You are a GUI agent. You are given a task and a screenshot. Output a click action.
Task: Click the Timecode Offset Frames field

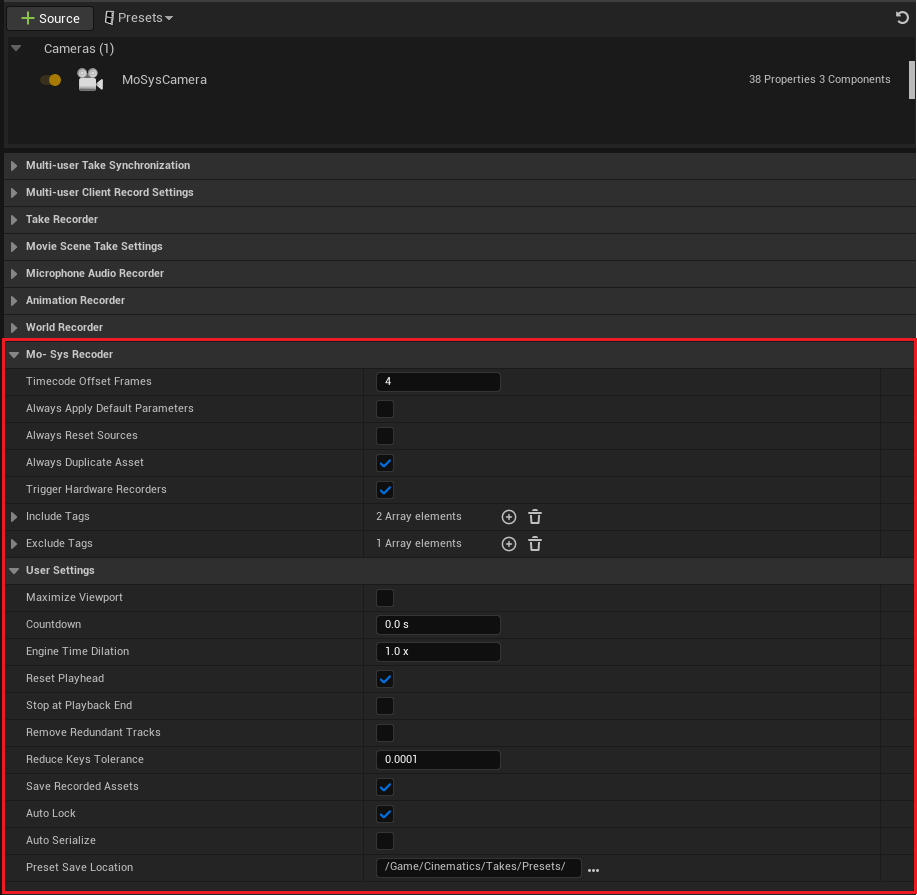click(438, 382)
